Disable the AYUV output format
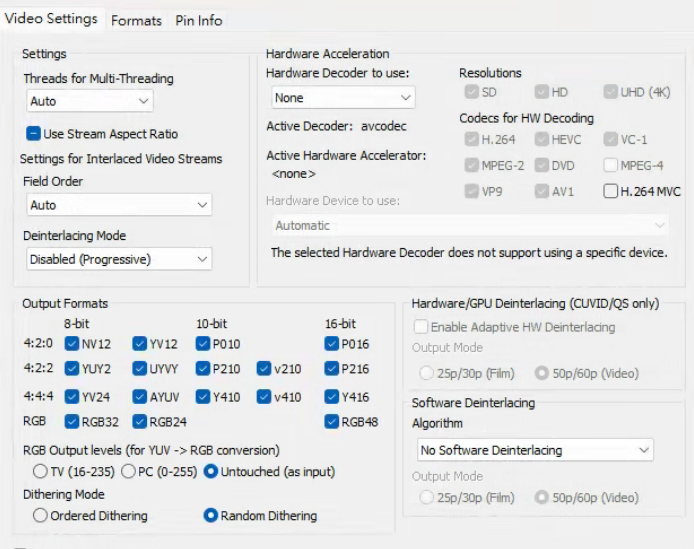The image size is (694, 549). click(x=141, y=396)
